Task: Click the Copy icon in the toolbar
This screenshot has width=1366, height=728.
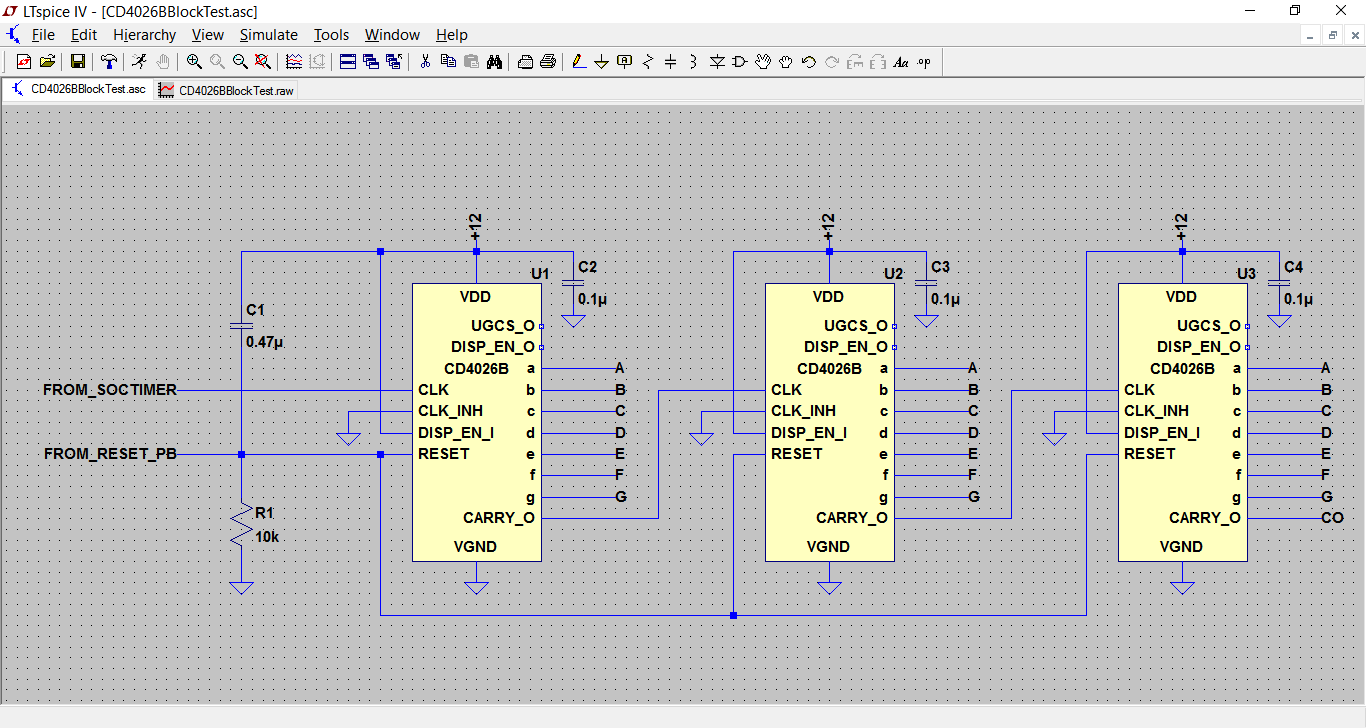Action: point(448,62)
